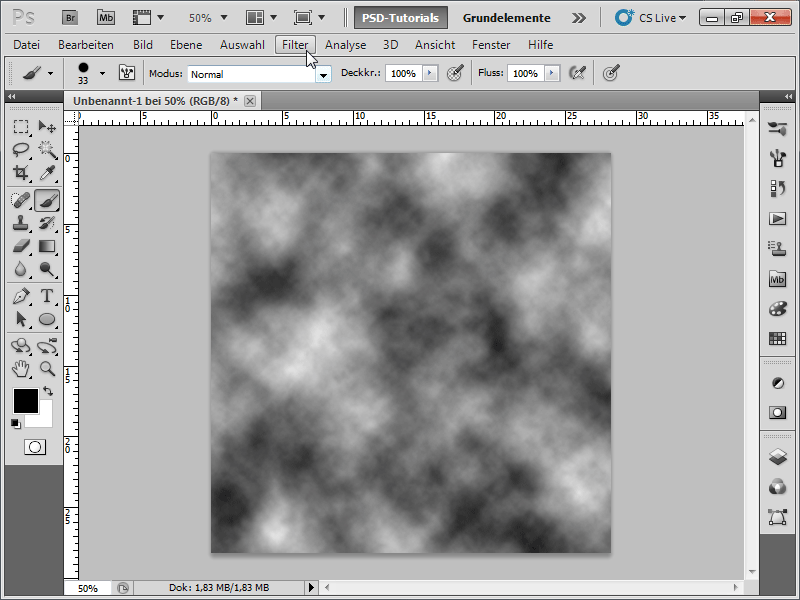Viewport: 800px width, 600px height.
Task: Select the Clone Stamp tool
Action: 21,223
